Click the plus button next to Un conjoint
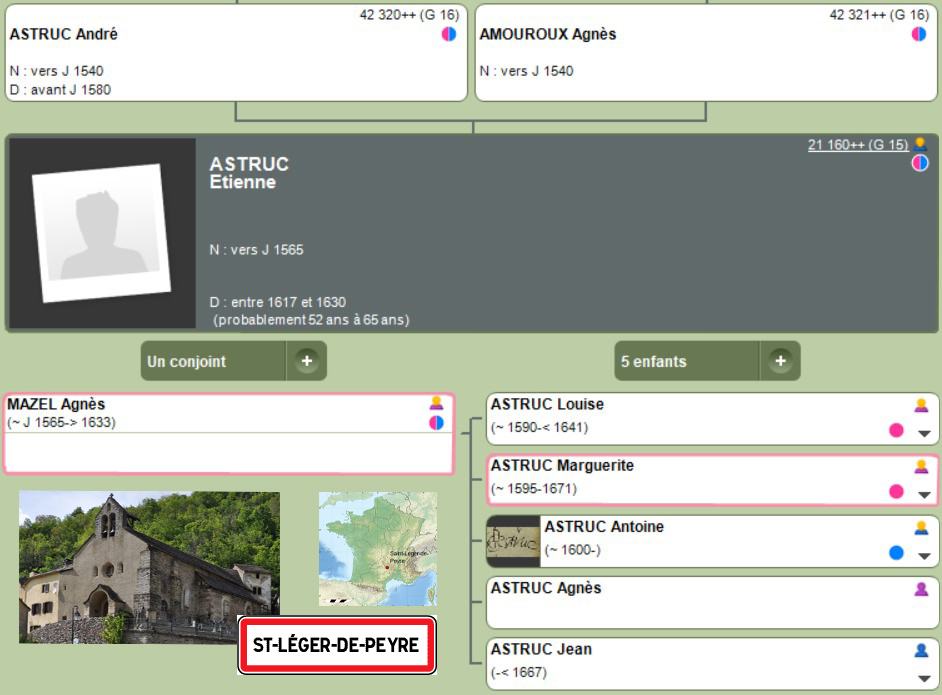Screen dimensions: 942x695 pyautogui.click(x=306, y=361)
